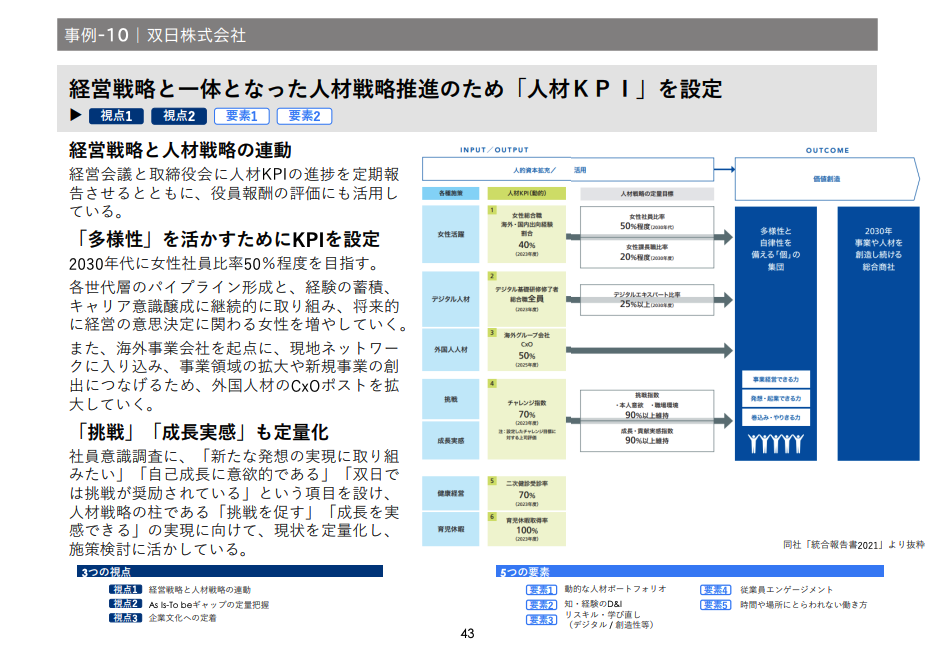Select the 視点2 tag under the title
Viewport: 936px width, 645px height.
click(x=178, y=116)
